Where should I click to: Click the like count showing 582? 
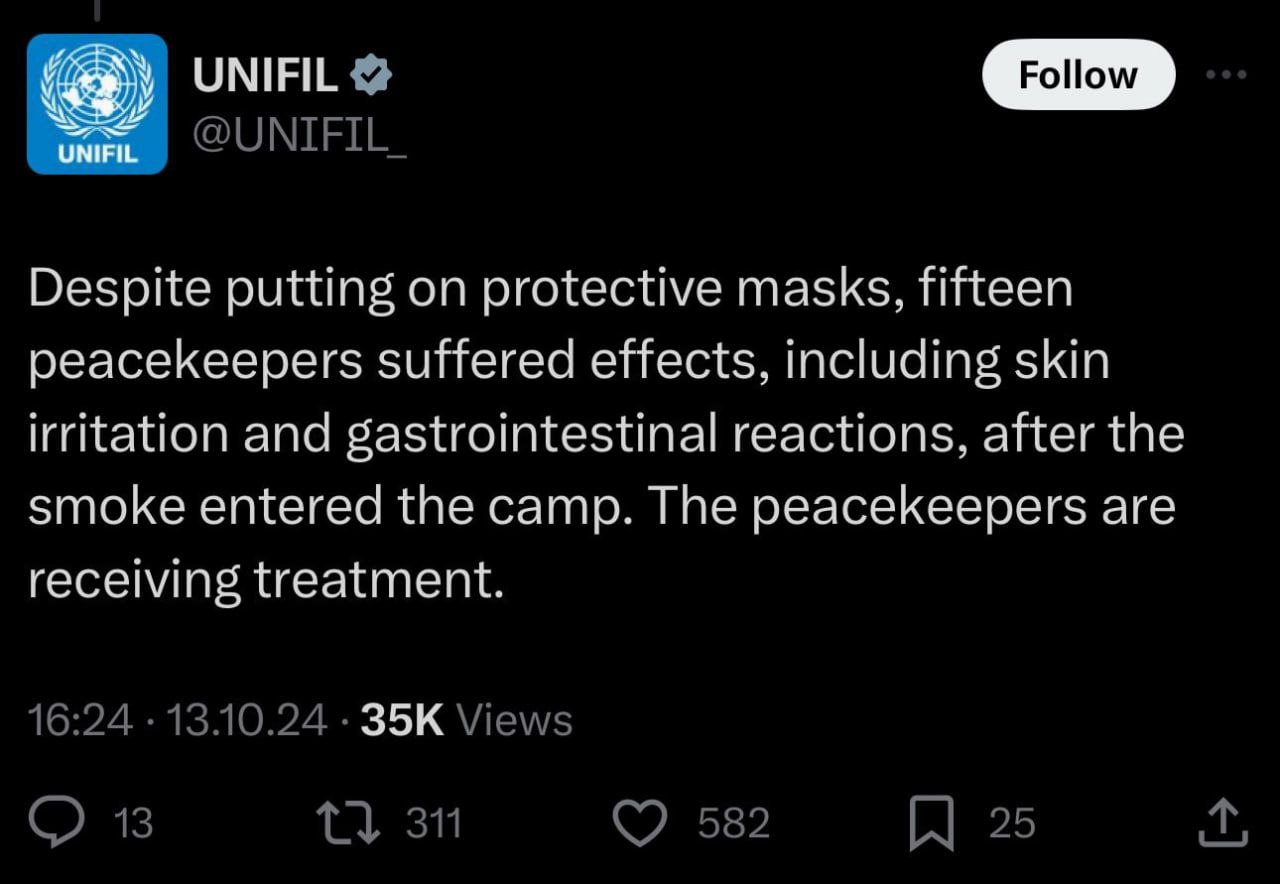(733, 824)
